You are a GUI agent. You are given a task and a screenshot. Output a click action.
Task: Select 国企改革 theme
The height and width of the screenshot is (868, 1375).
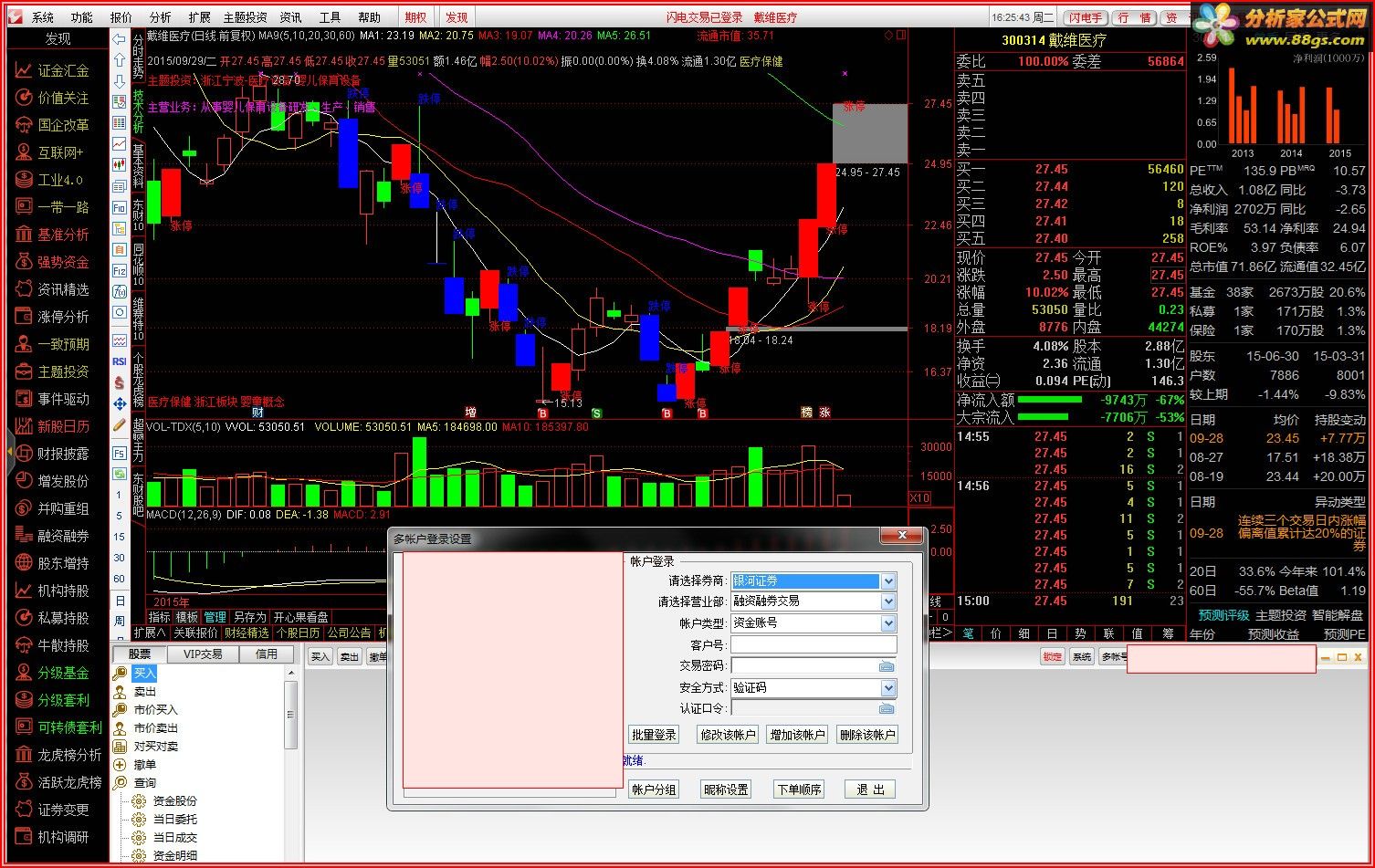pyautogui.click(x=53, y=125)
